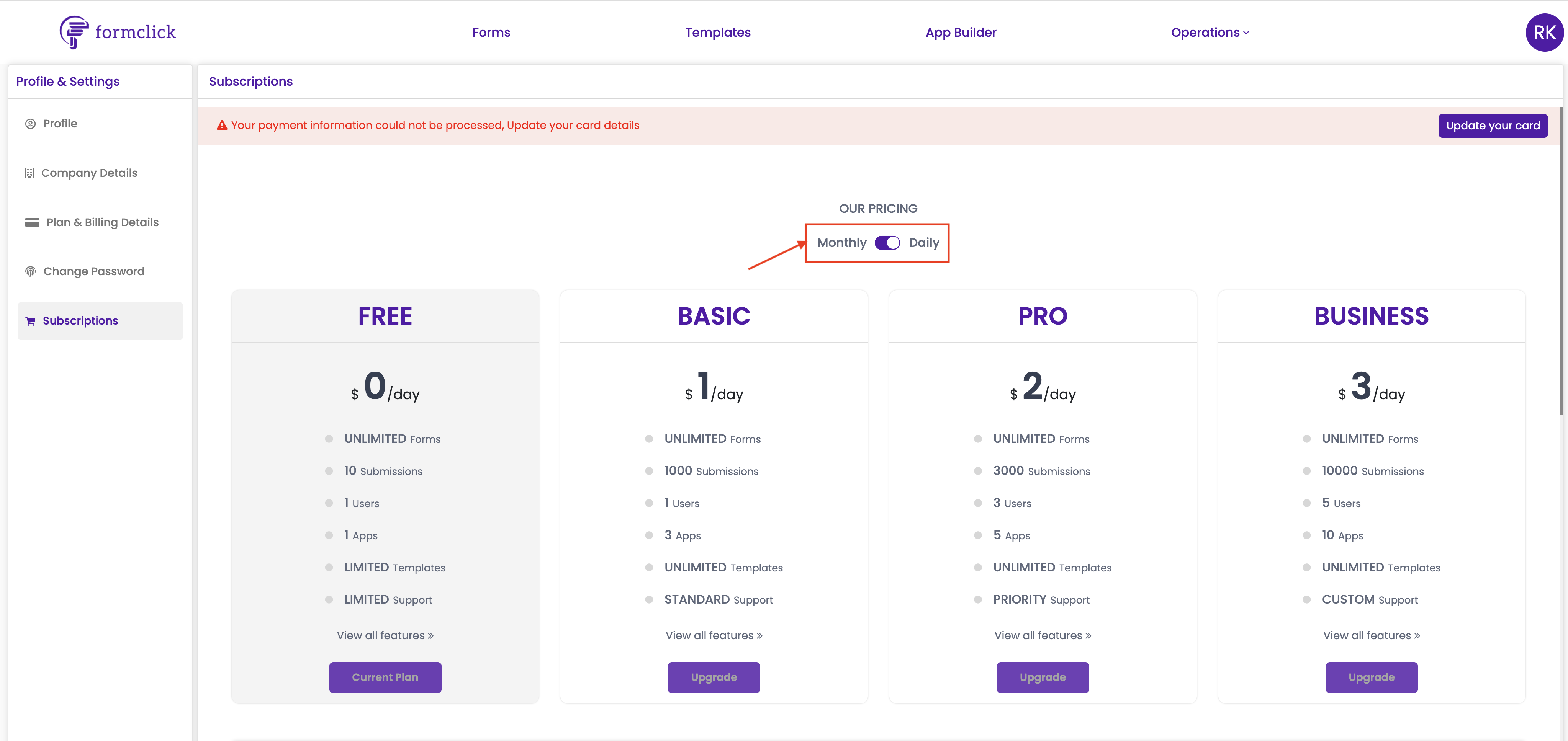This screenshot has width=1568, height=741.
Task: Open the RK user avatar menu
Action: (x=1543, y=32)
